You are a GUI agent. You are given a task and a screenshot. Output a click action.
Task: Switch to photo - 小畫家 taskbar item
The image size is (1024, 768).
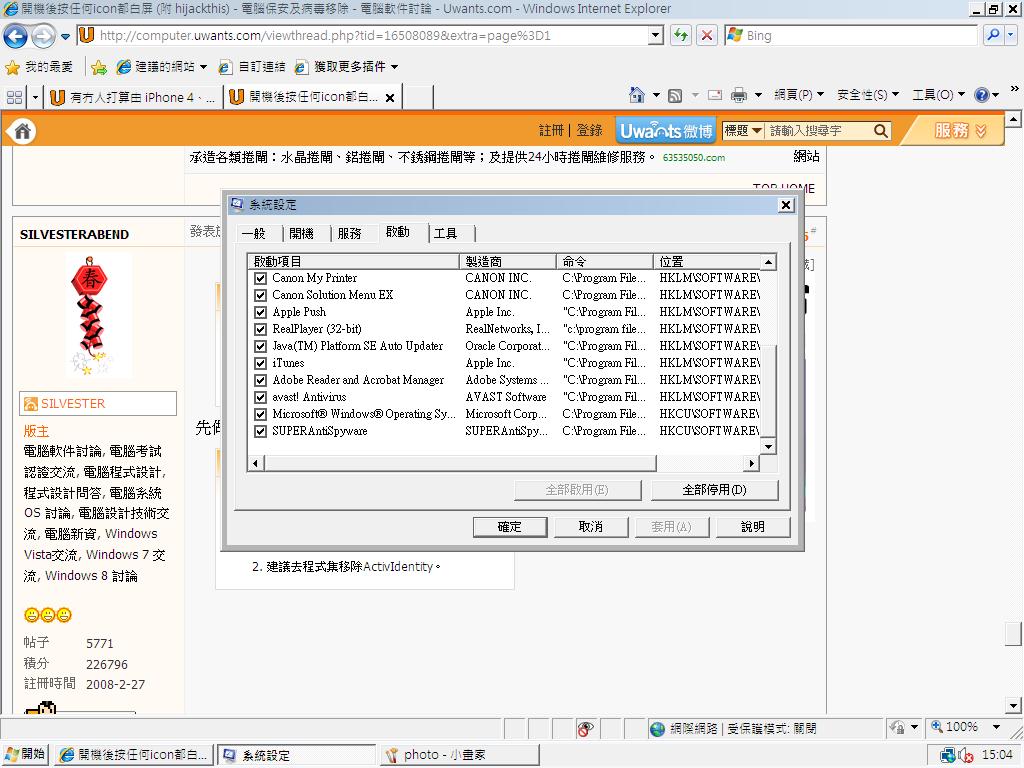click(x=460, y=756)
